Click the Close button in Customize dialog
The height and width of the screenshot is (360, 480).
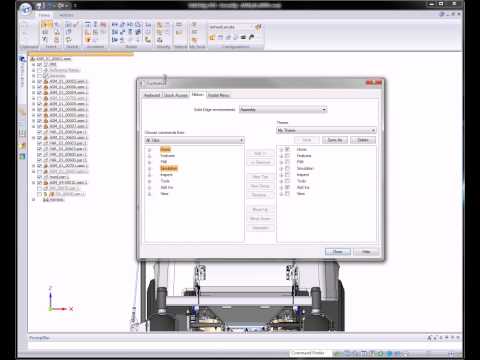click(x=338, y=252)
